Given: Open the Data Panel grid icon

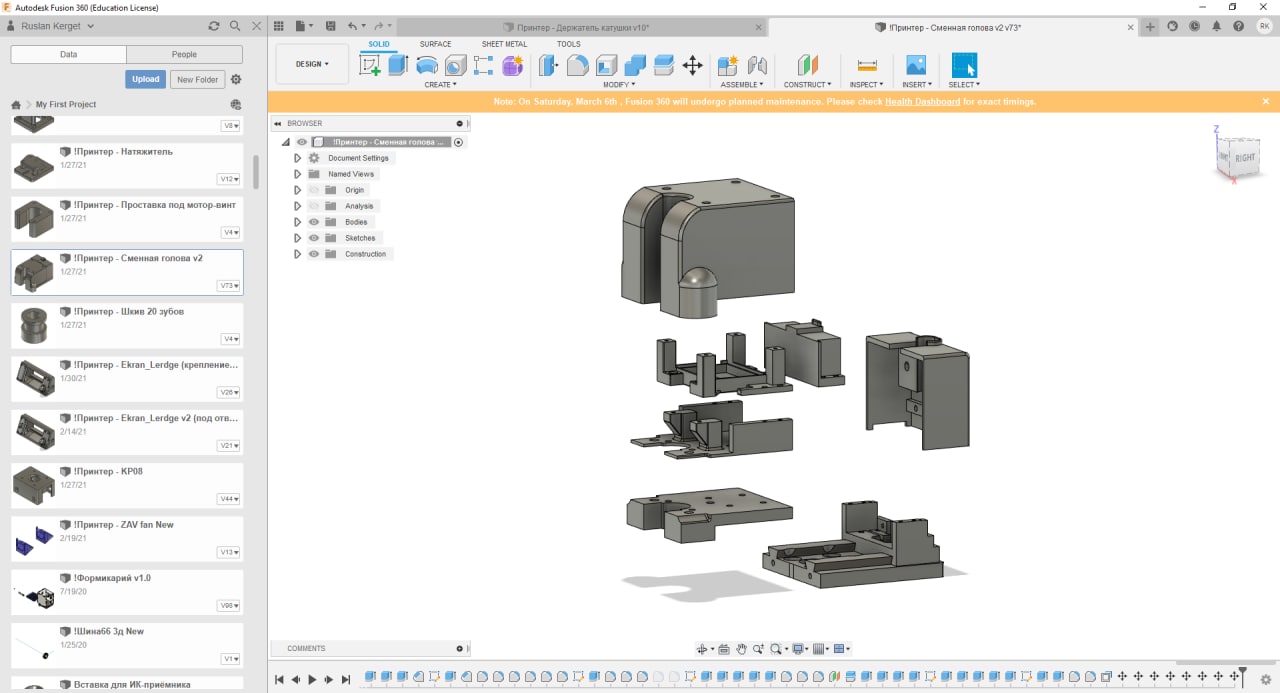Looking at the screenshot, I should click(x=279, y=26).
